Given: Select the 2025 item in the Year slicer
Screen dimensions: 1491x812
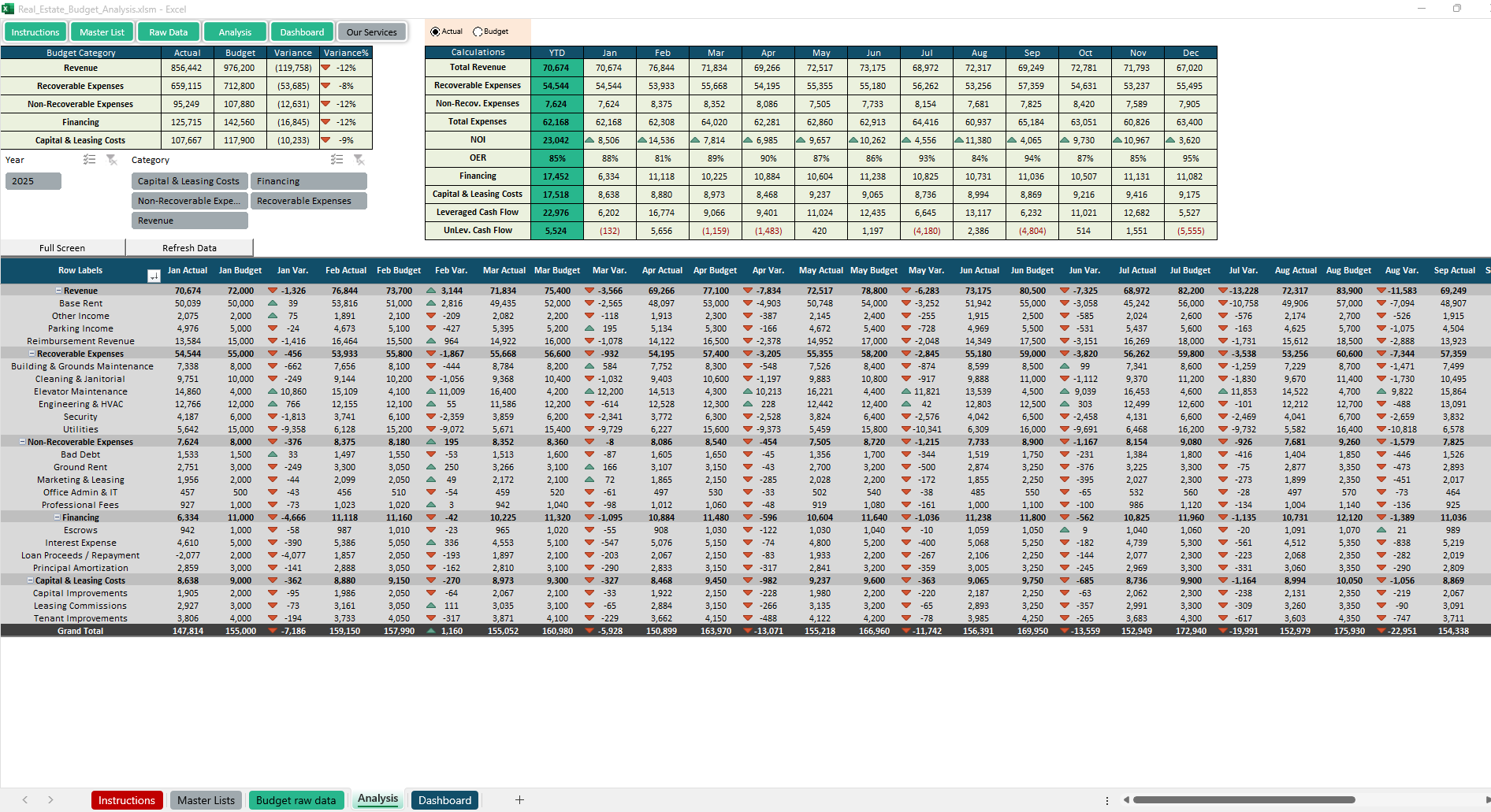Looking at the screenshot, I should pyautogui.click(x=33, y=181).
